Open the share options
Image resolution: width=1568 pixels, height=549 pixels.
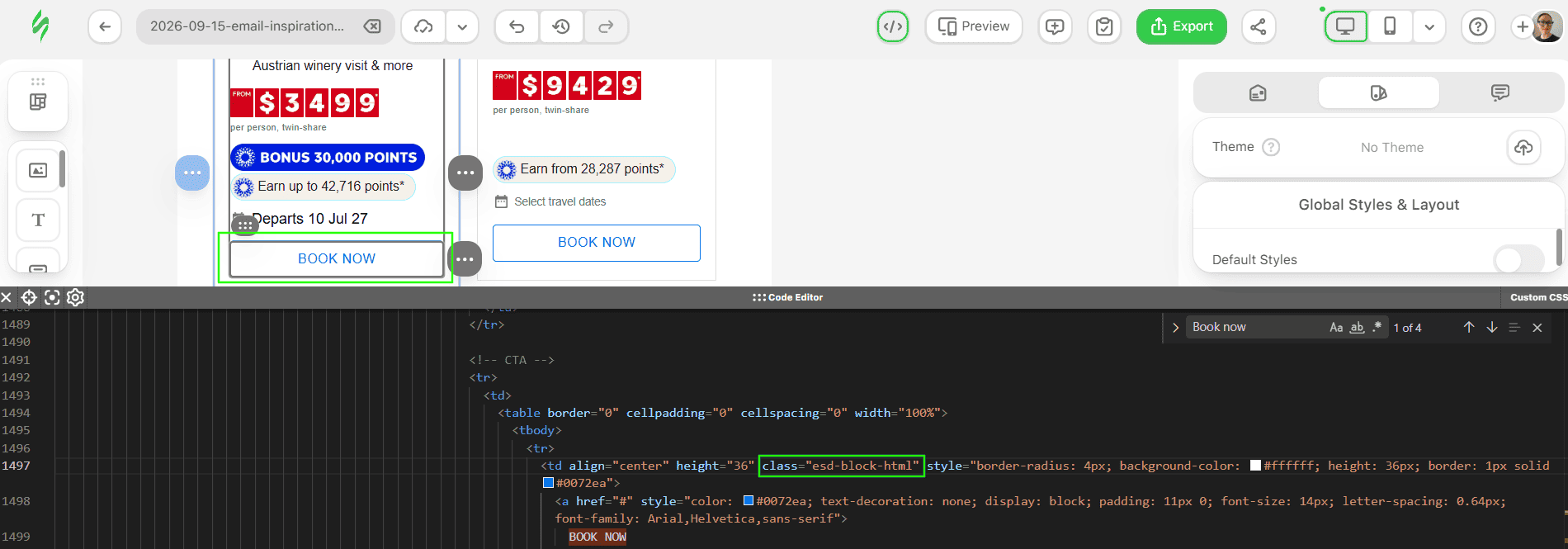pos(1258,26)
